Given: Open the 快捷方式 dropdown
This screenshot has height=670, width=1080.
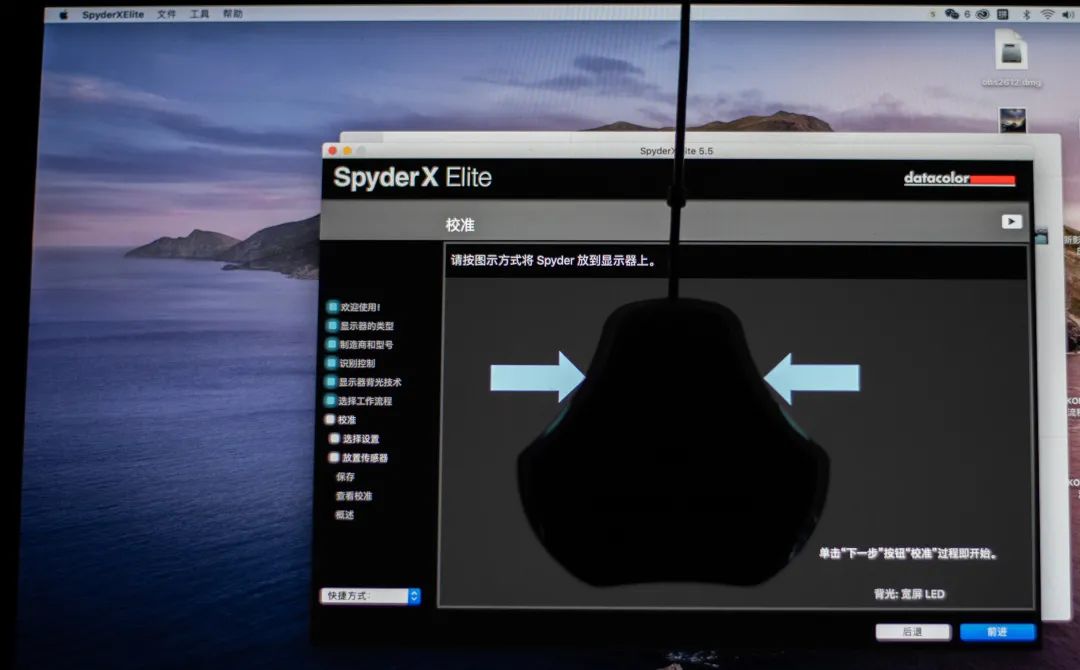Looking at the screenshot, I should point(370,596).
